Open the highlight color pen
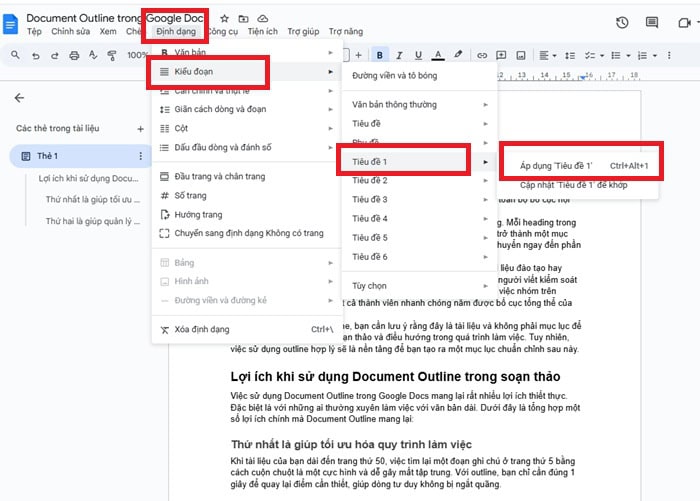This screenshot has width=700, height=501. pyautogui.click(x=458, y=54)
